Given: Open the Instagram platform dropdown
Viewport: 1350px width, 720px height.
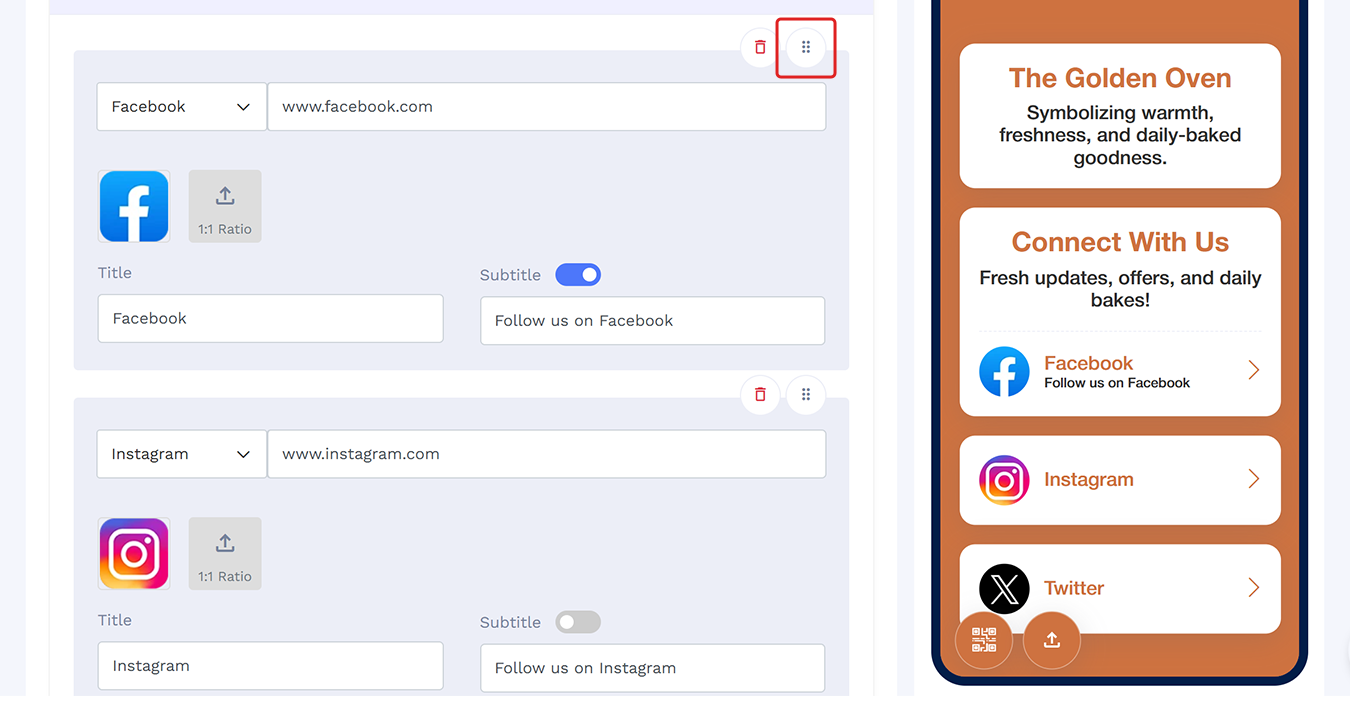Looking at the screenshot, I should pos(182,454).
